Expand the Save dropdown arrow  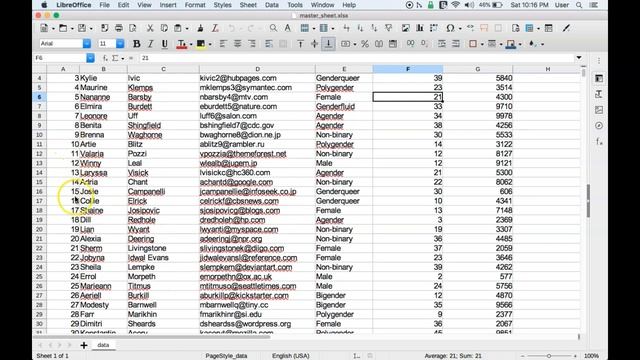91,29
